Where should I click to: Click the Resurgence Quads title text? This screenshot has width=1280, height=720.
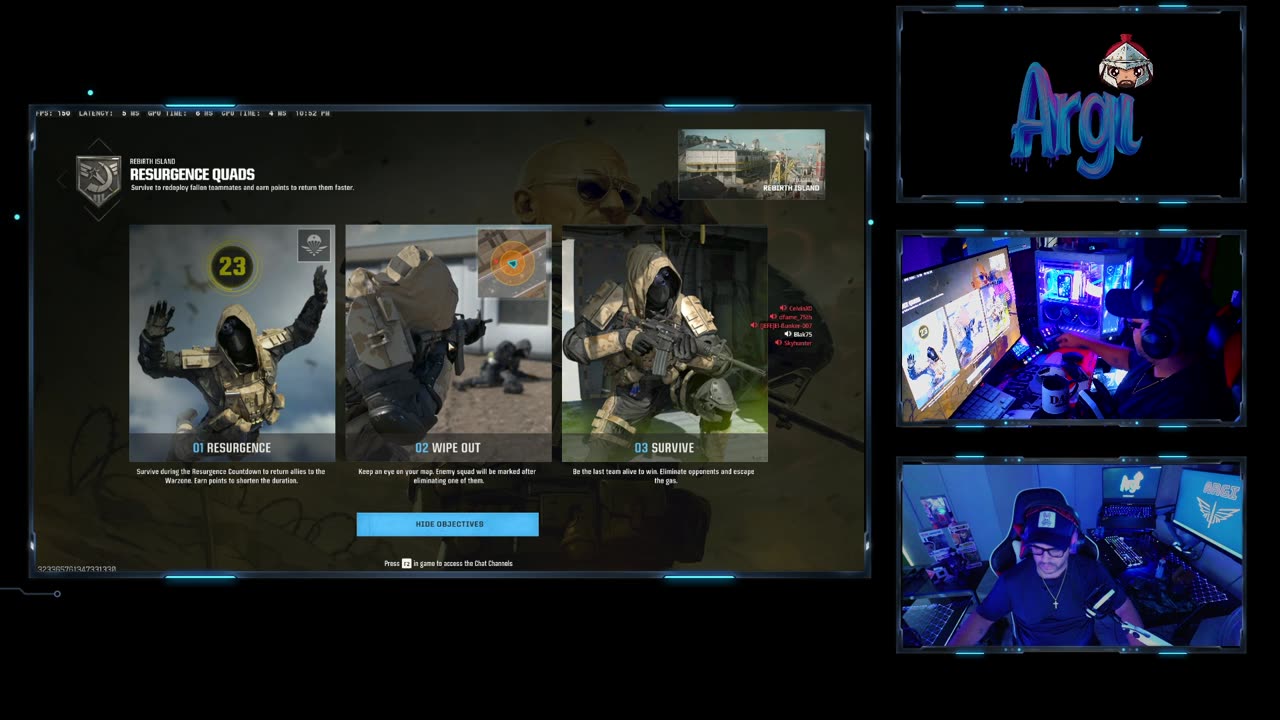(192, 175)
